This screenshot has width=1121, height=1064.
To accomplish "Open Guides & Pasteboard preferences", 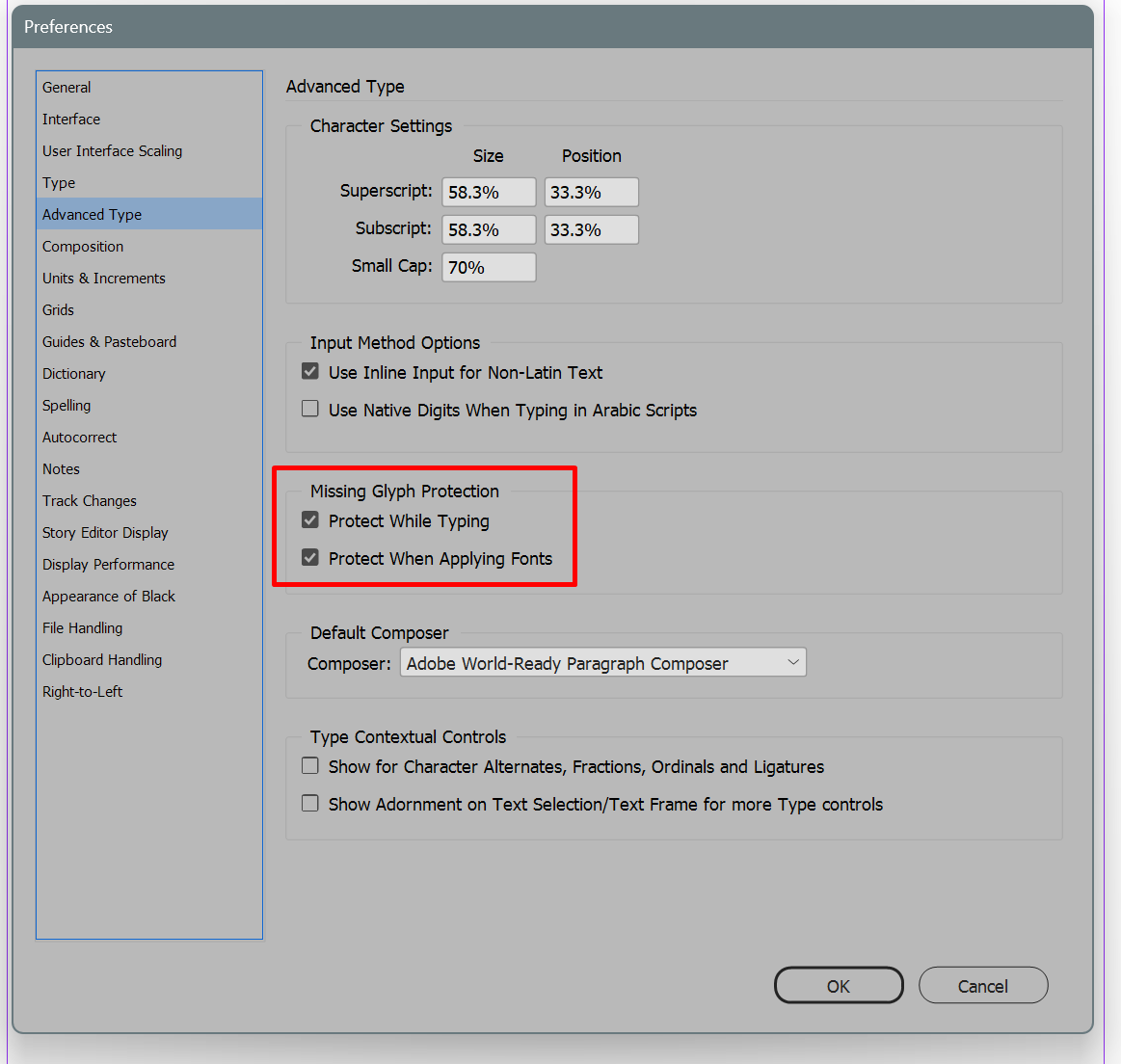I will pos(149,342).
